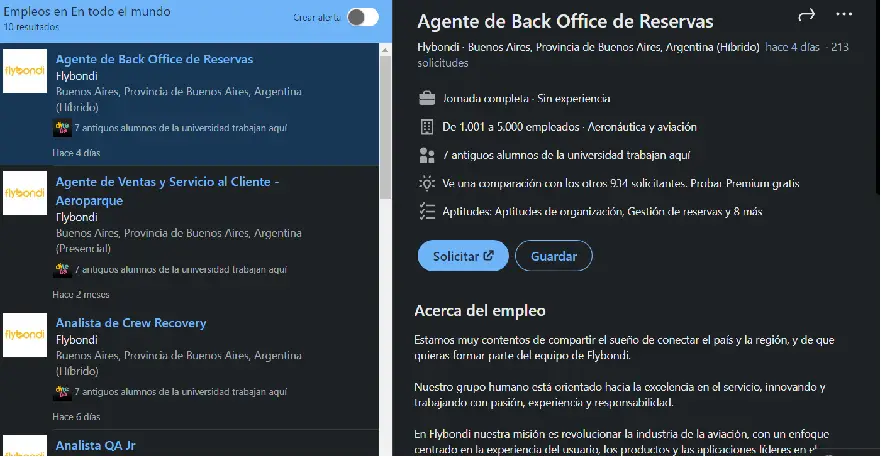Click Flybondi company name under Agente de Ventas
The image size is (881, 457).
pyautogui.click(x=76, y=217)
